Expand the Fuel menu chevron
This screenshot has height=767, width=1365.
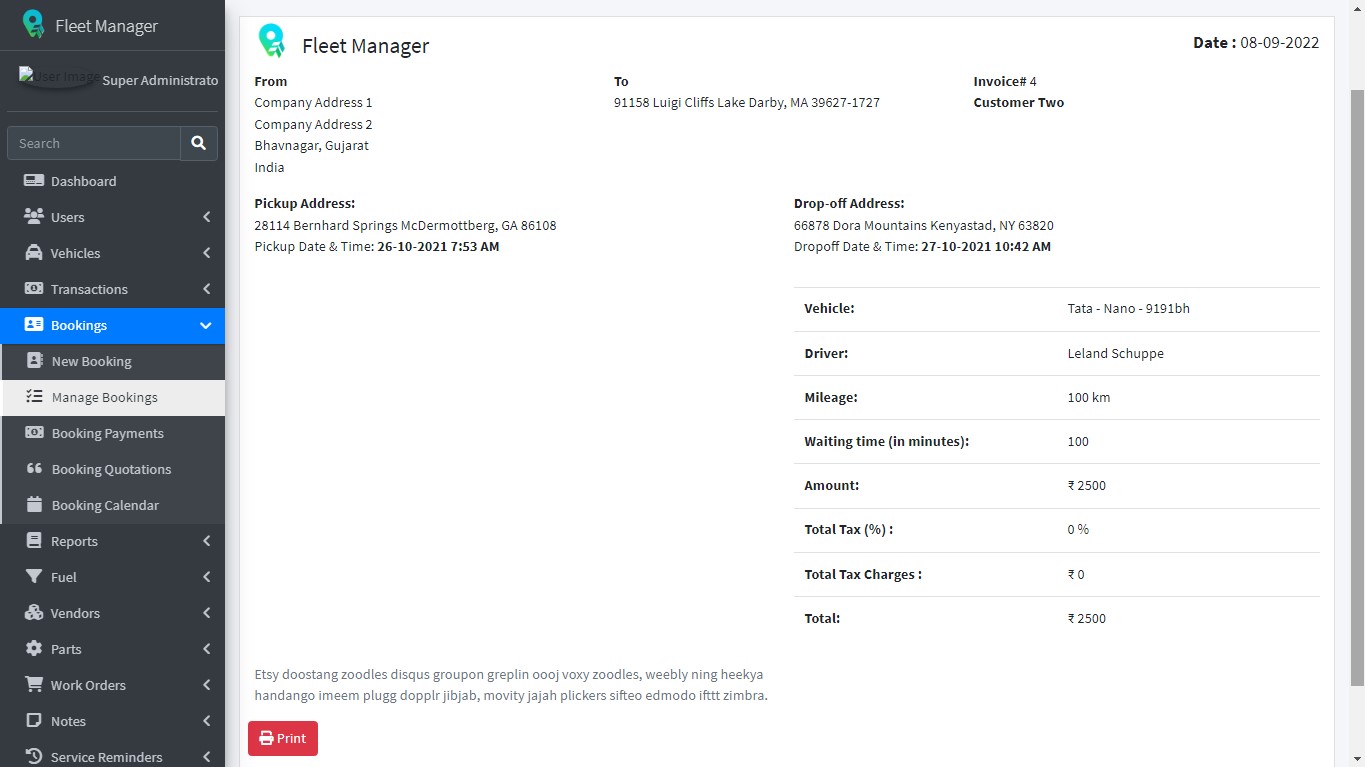pyautogui.click(x=206, y=577)
